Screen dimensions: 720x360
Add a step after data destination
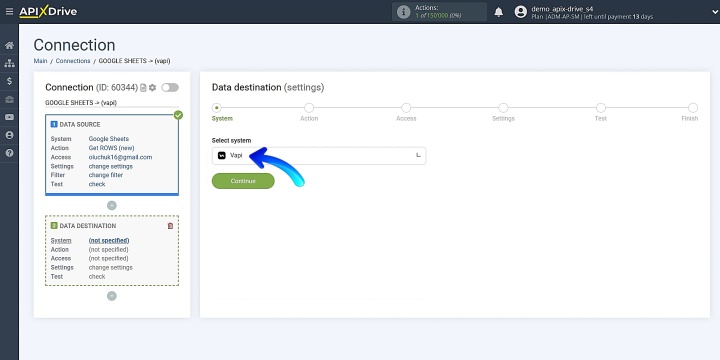click(x=112, y=296)
